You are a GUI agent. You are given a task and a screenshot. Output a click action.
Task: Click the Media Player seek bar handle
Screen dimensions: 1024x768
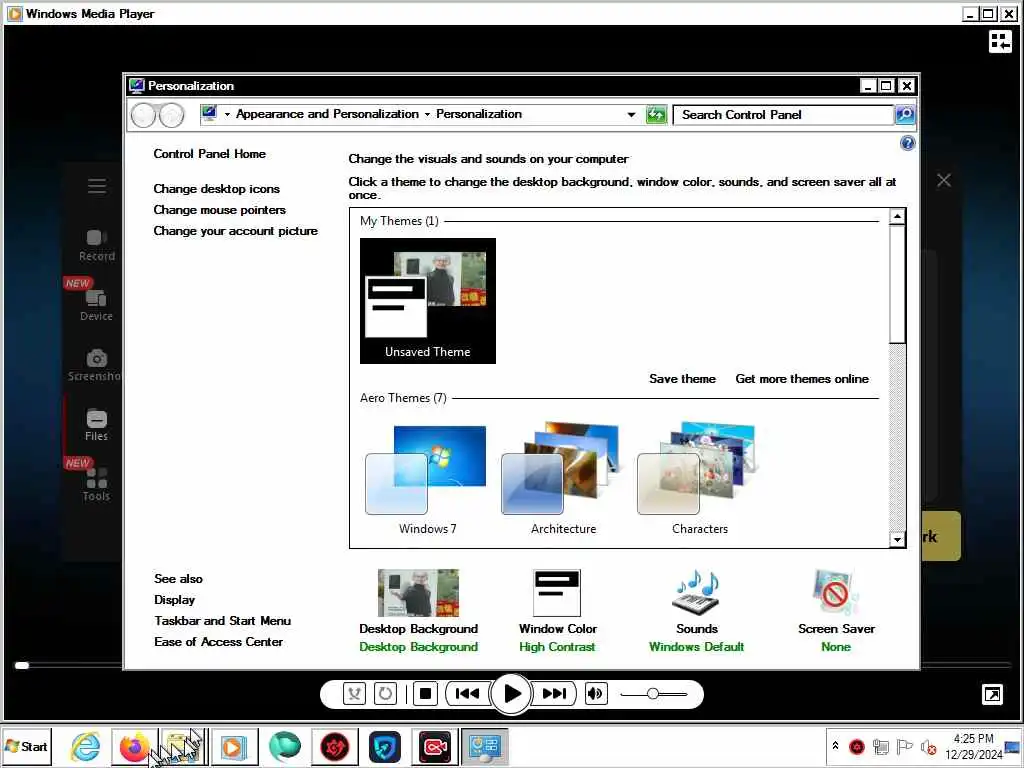22,665
